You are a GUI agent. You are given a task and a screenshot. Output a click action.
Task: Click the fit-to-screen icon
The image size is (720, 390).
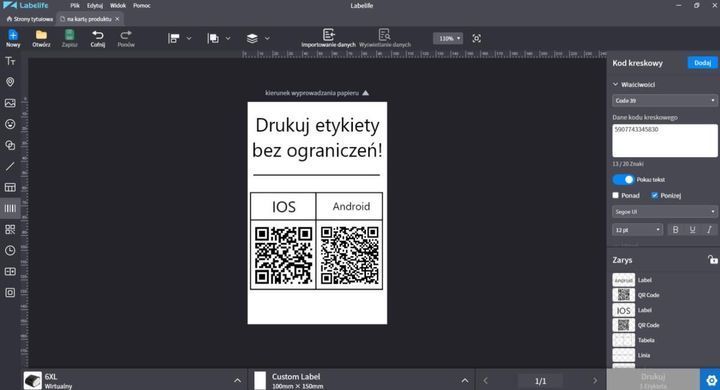click(x=477, y=39)
